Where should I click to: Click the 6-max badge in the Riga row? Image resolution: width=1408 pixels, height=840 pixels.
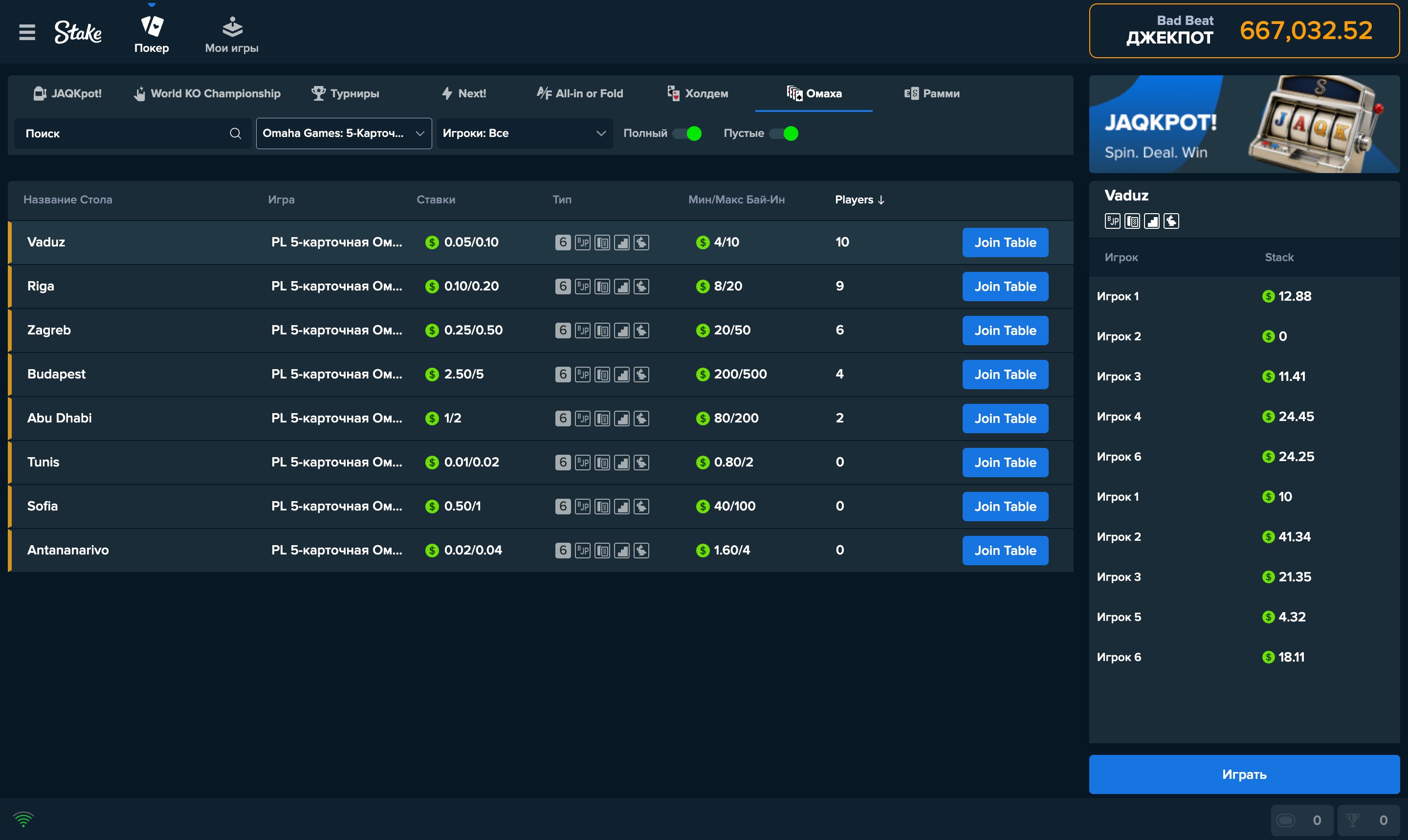coord(563,287)
